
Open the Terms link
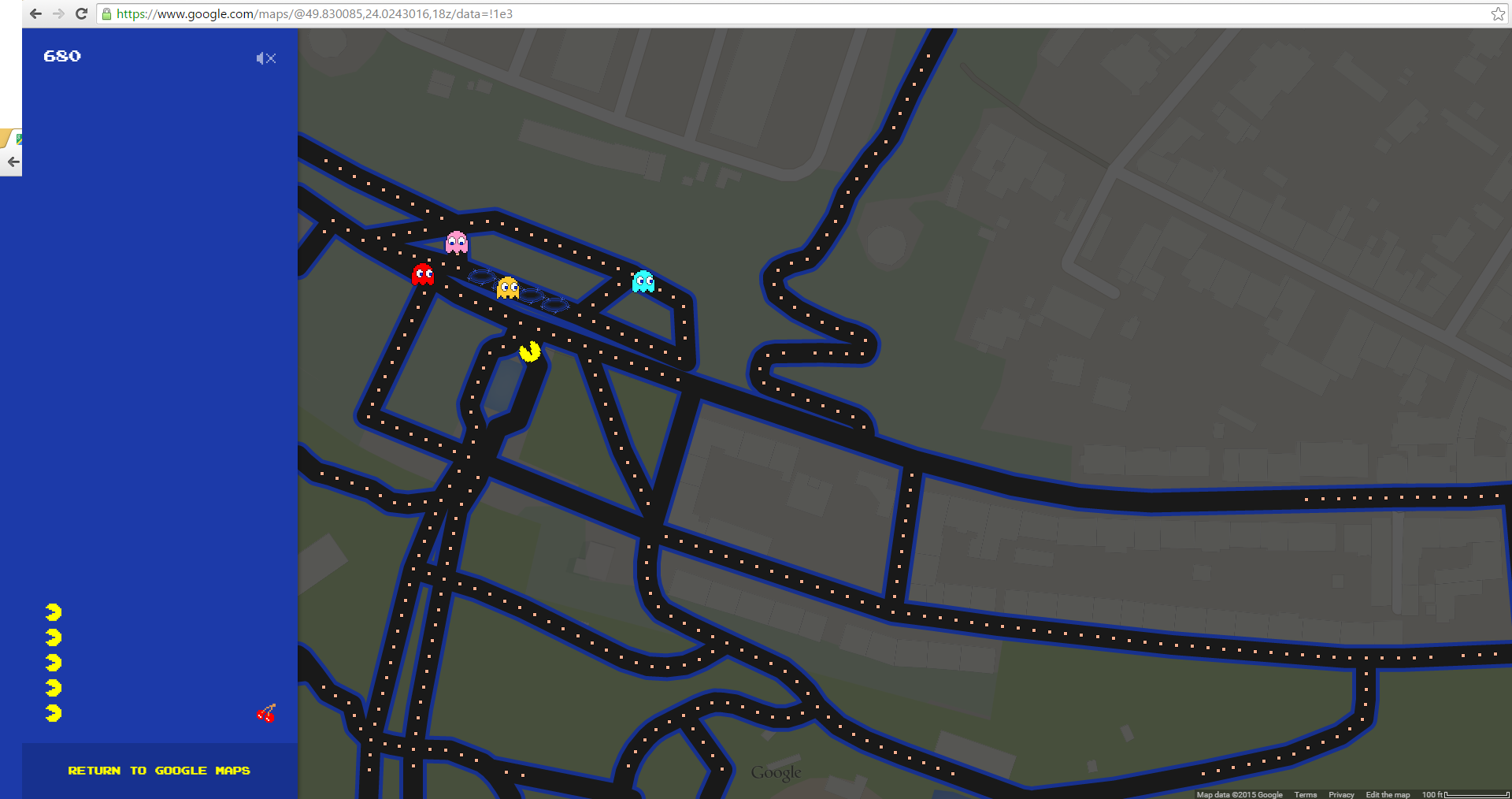point(1306,794)
